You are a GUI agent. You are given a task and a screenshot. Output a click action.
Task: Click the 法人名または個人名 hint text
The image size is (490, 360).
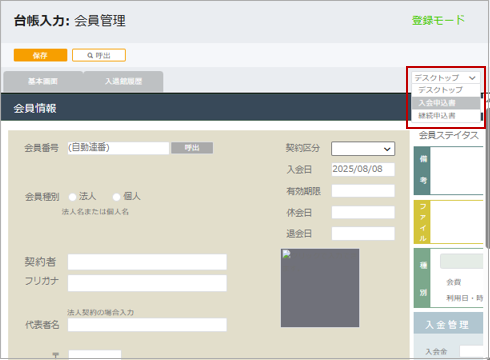click(x=95, y=212)
